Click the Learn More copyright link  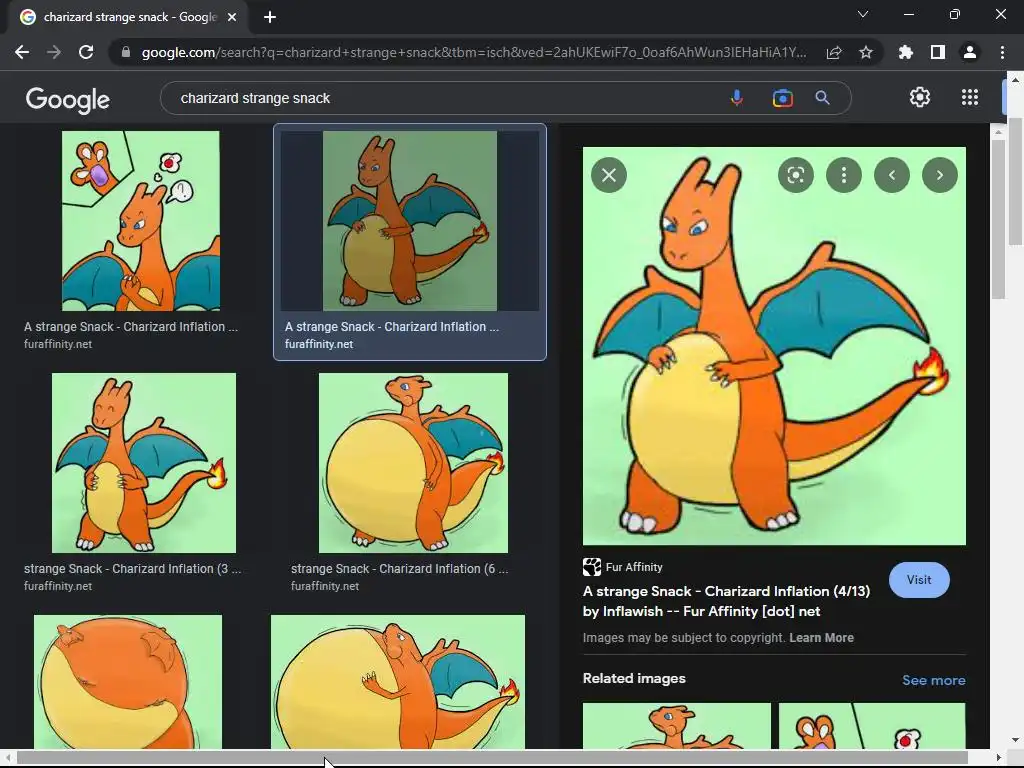tap(821, 637)
